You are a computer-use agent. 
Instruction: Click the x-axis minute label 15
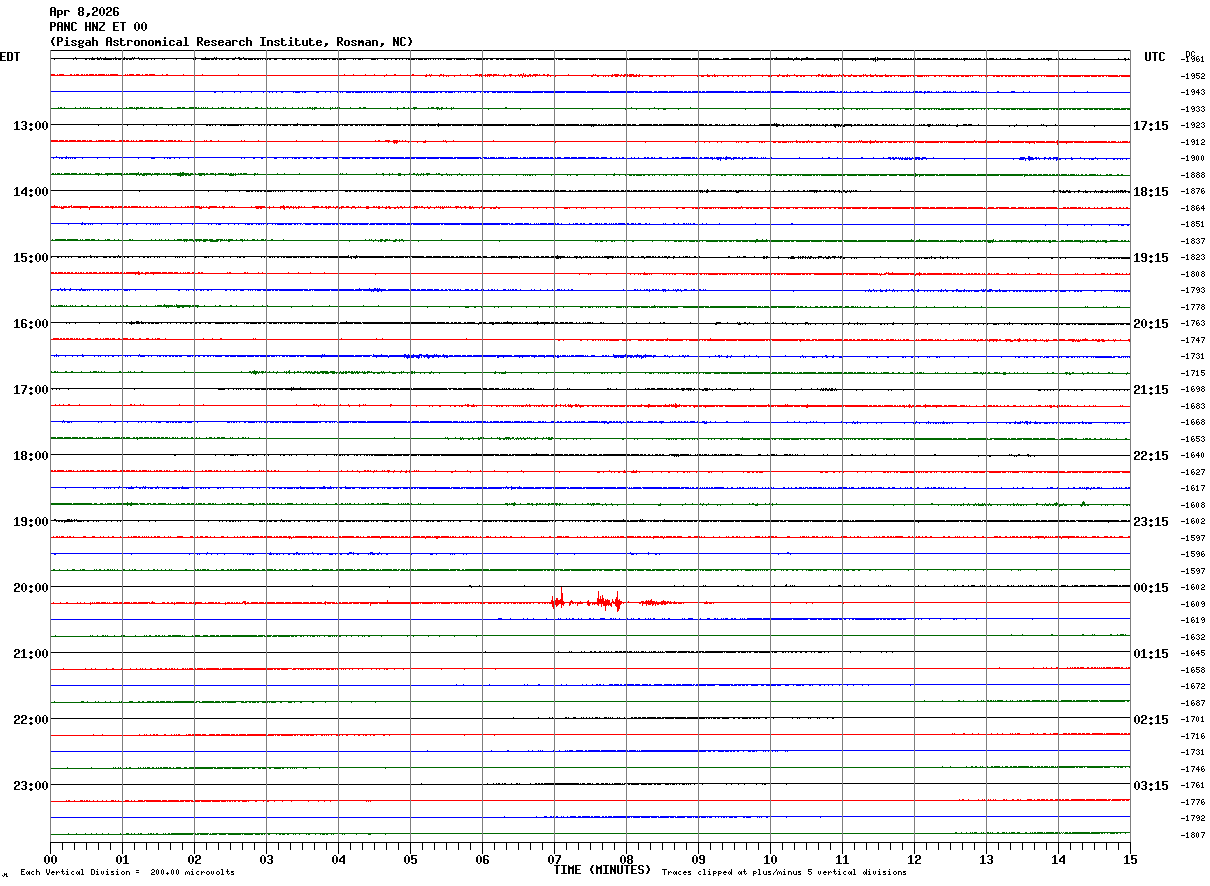tap(1130, 860)
